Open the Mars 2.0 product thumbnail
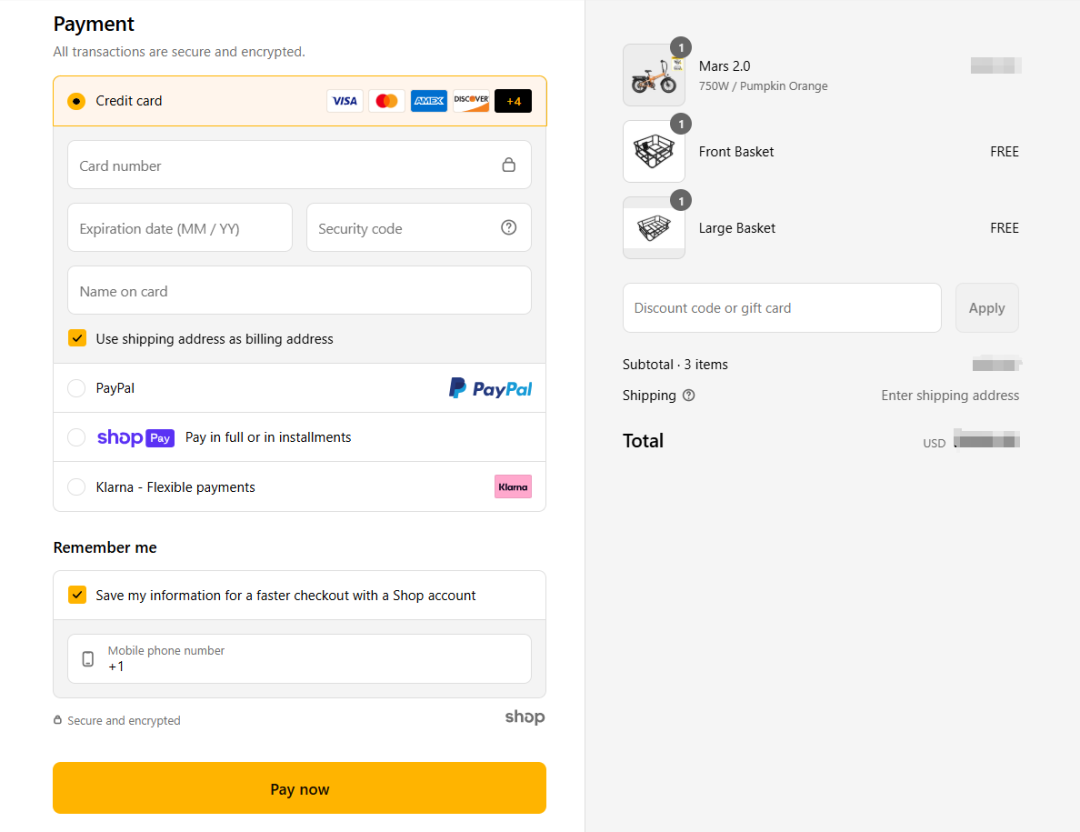 [x=654, y=75]
